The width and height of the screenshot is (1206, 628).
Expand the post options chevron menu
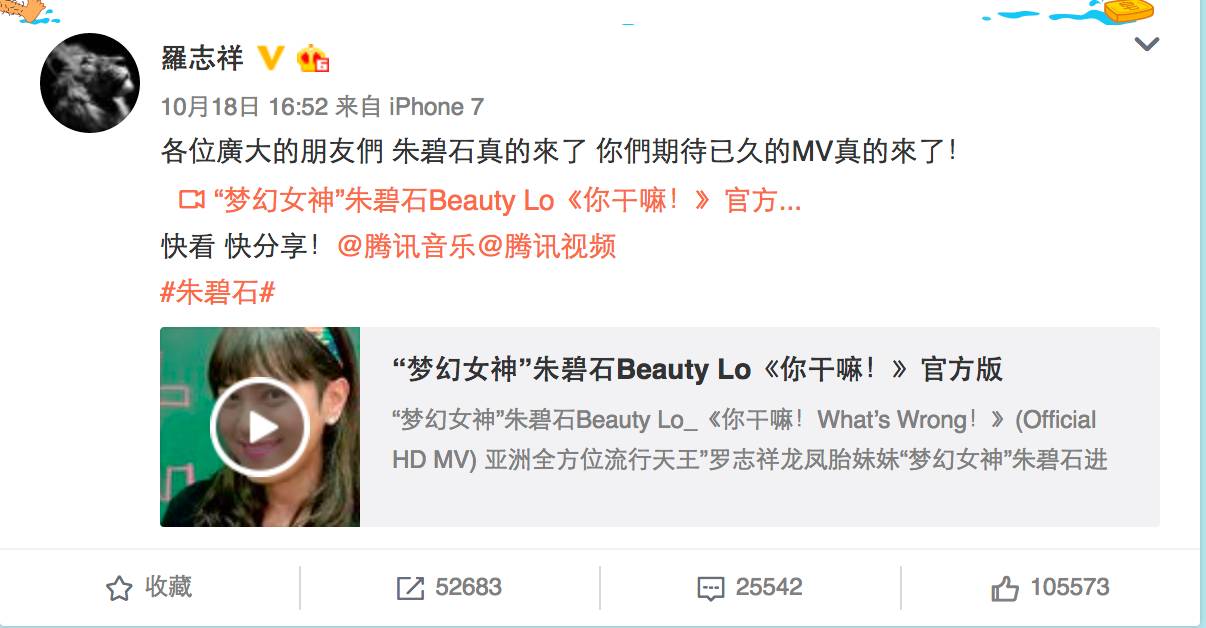(x=1146, y=44)
